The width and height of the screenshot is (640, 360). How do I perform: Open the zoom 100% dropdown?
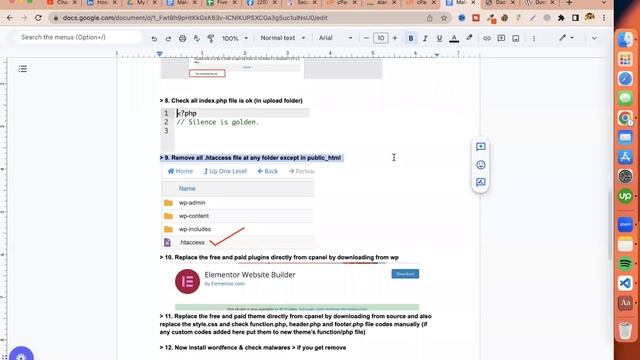coord(235,38)
